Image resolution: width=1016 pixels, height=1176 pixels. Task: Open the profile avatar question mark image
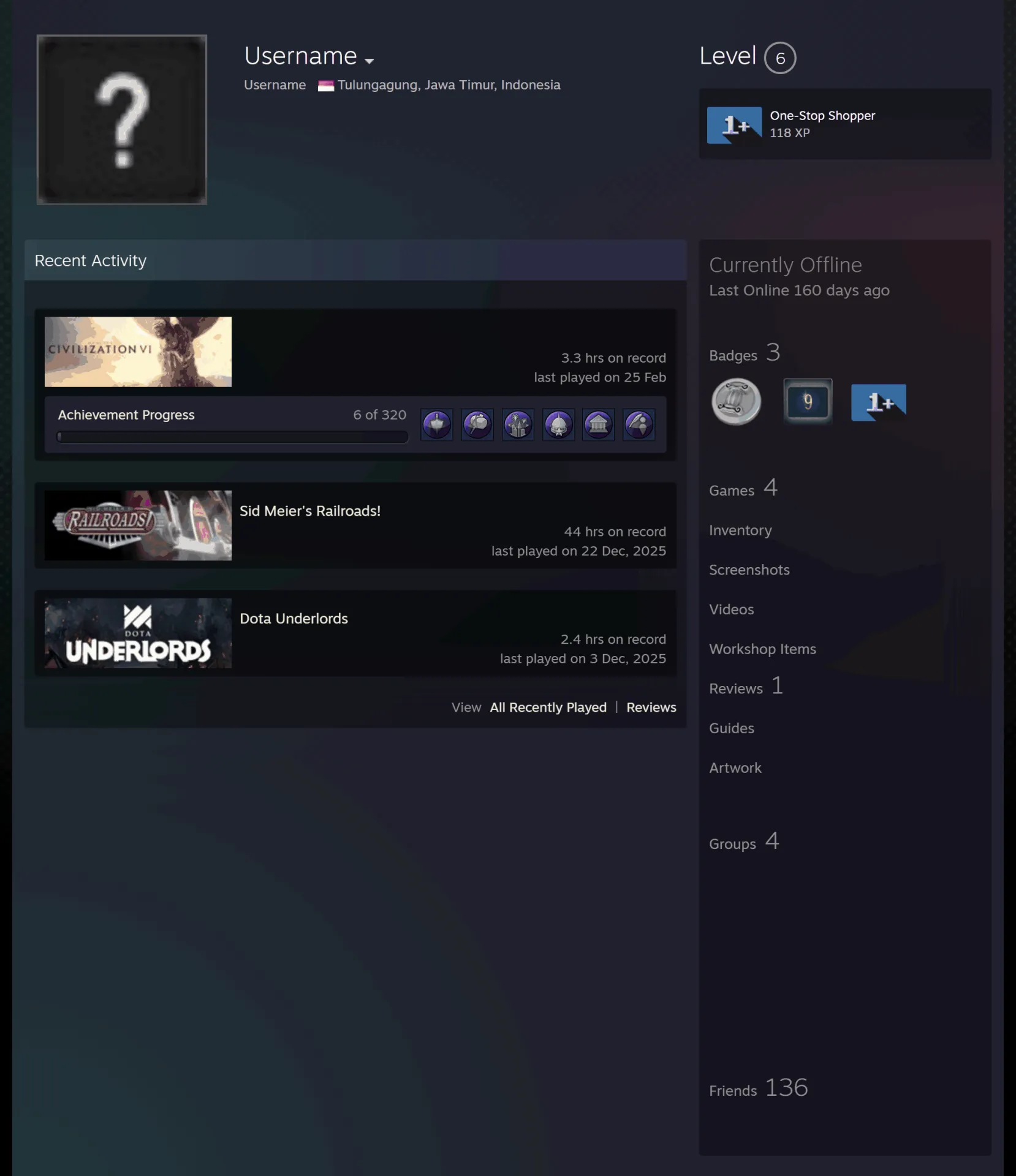click(x=122, y=119)
